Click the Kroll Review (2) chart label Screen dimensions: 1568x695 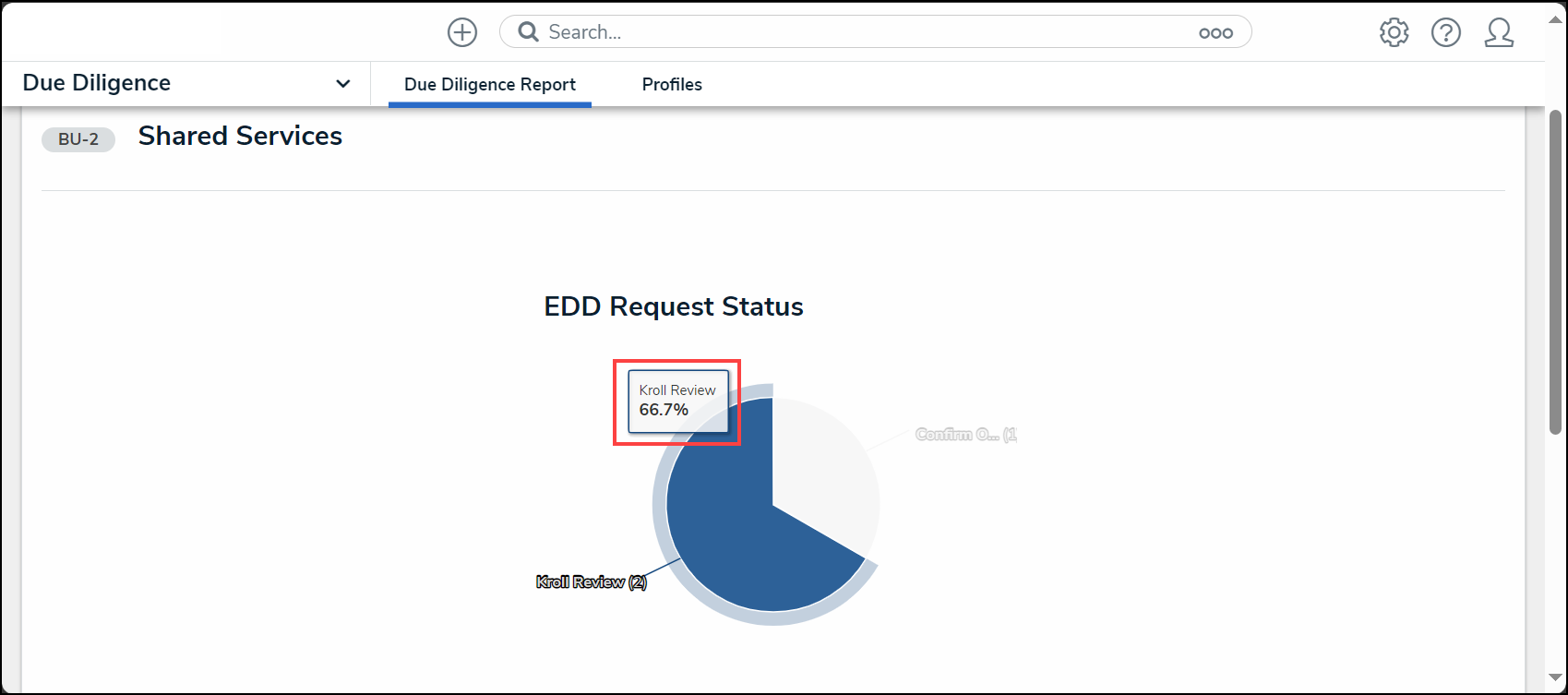coord(592,582)
